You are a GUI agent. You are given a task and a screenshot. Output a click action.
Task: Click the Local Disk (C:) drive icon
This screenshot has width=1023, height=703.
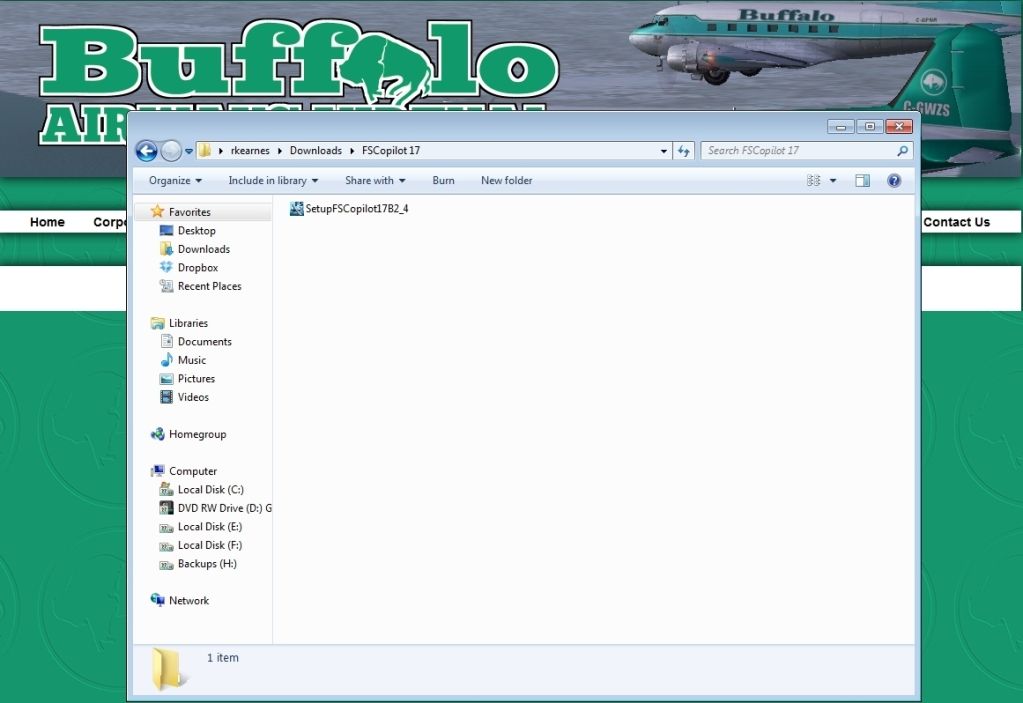tap(166, 489)
